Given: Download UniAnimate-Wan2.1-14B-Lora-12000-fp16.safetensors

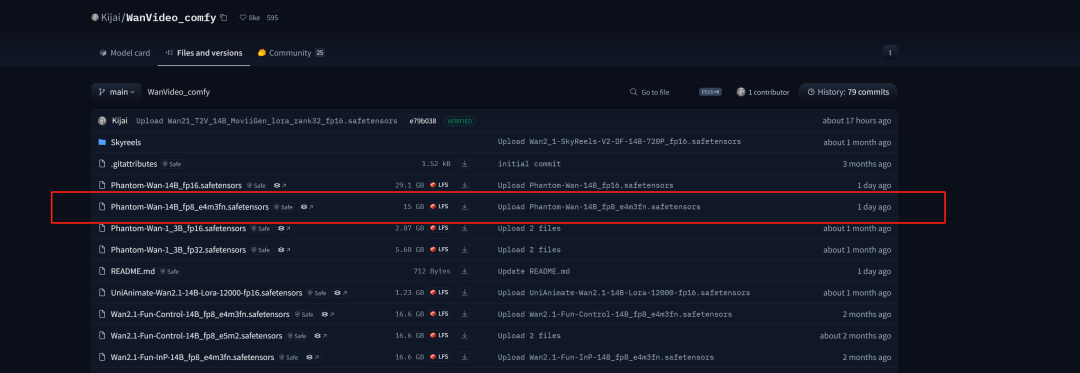Looking at the screenshot, I should 465,292.
